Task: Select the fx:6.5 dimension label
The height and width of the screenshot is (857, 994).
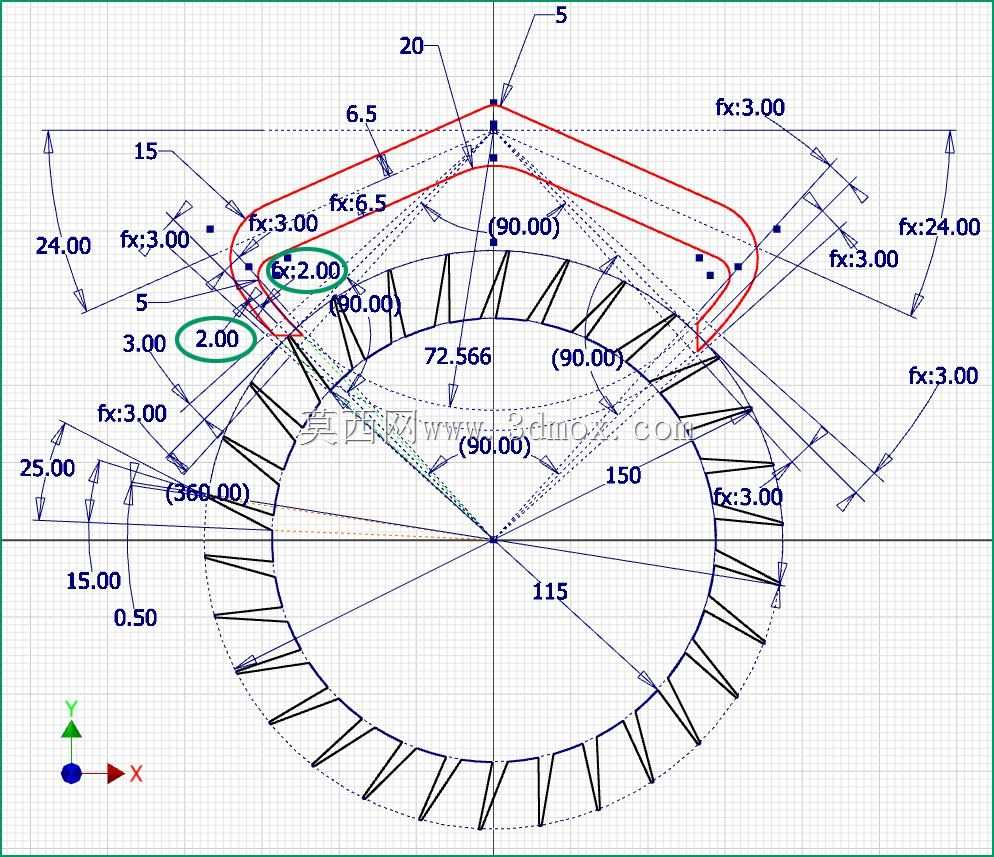Action: pos(358,203)
